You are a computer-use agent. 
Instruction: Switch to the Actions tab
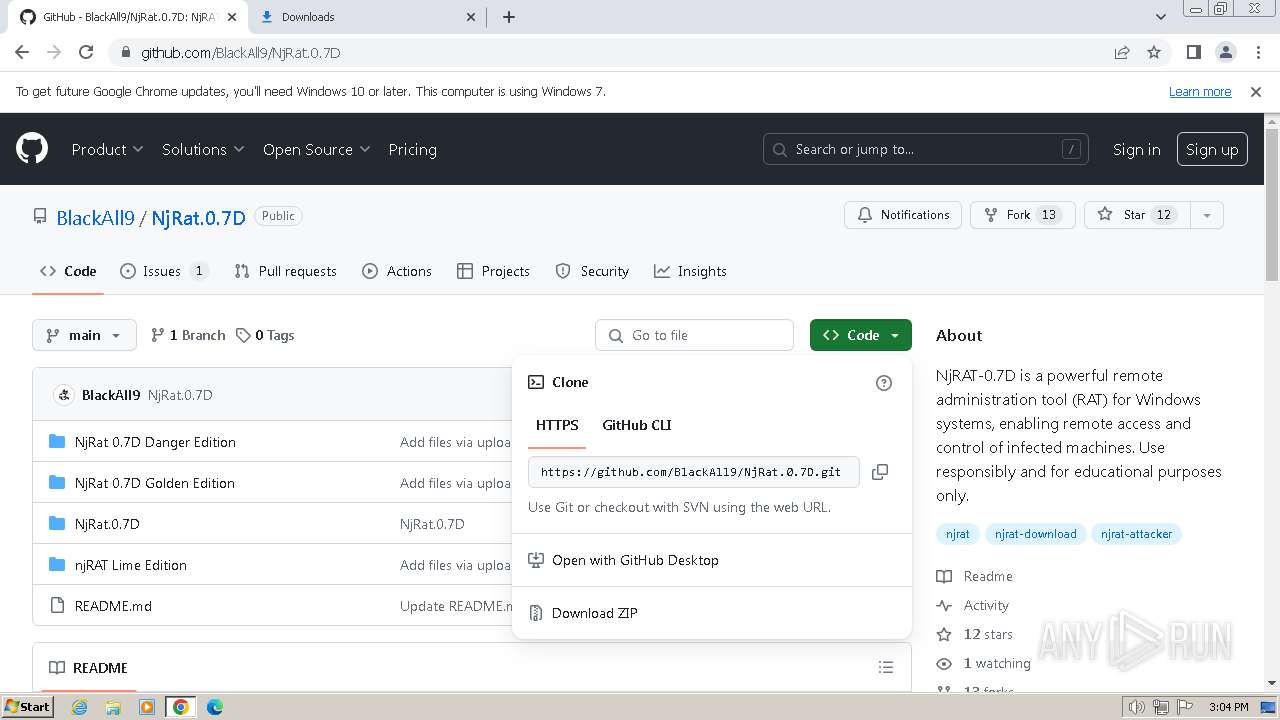click(397, 271)
